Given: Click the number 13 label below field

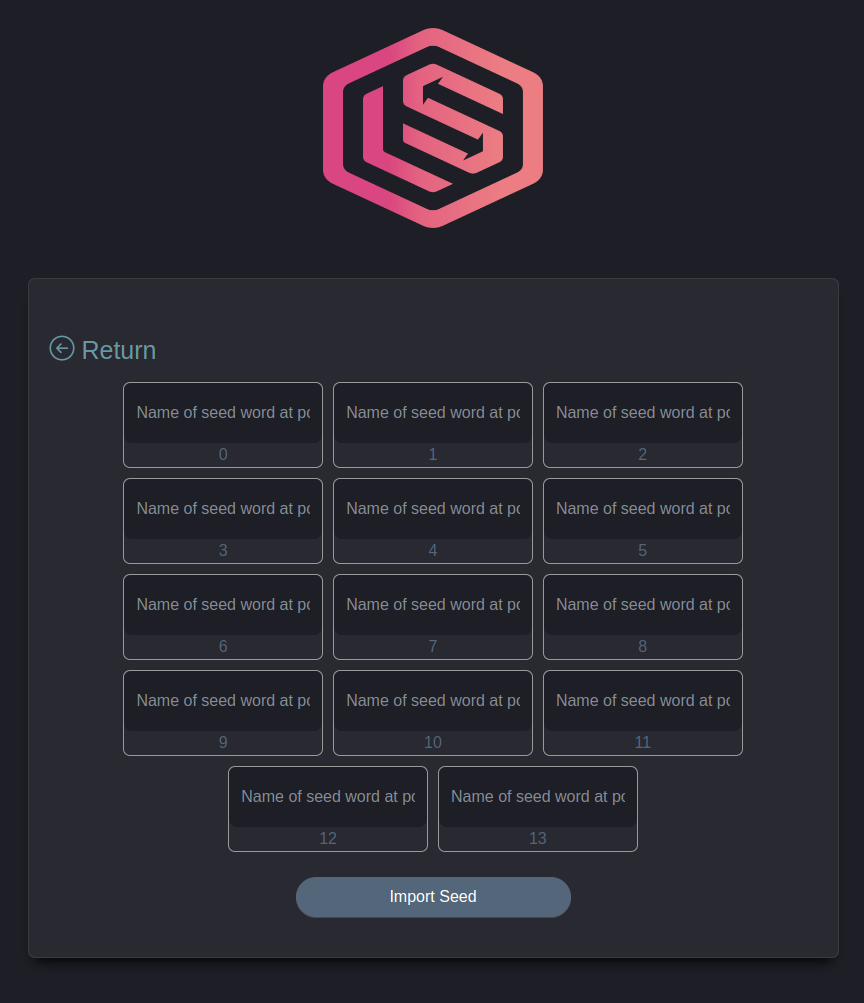Looking at the screenshot, I should 538,838.
